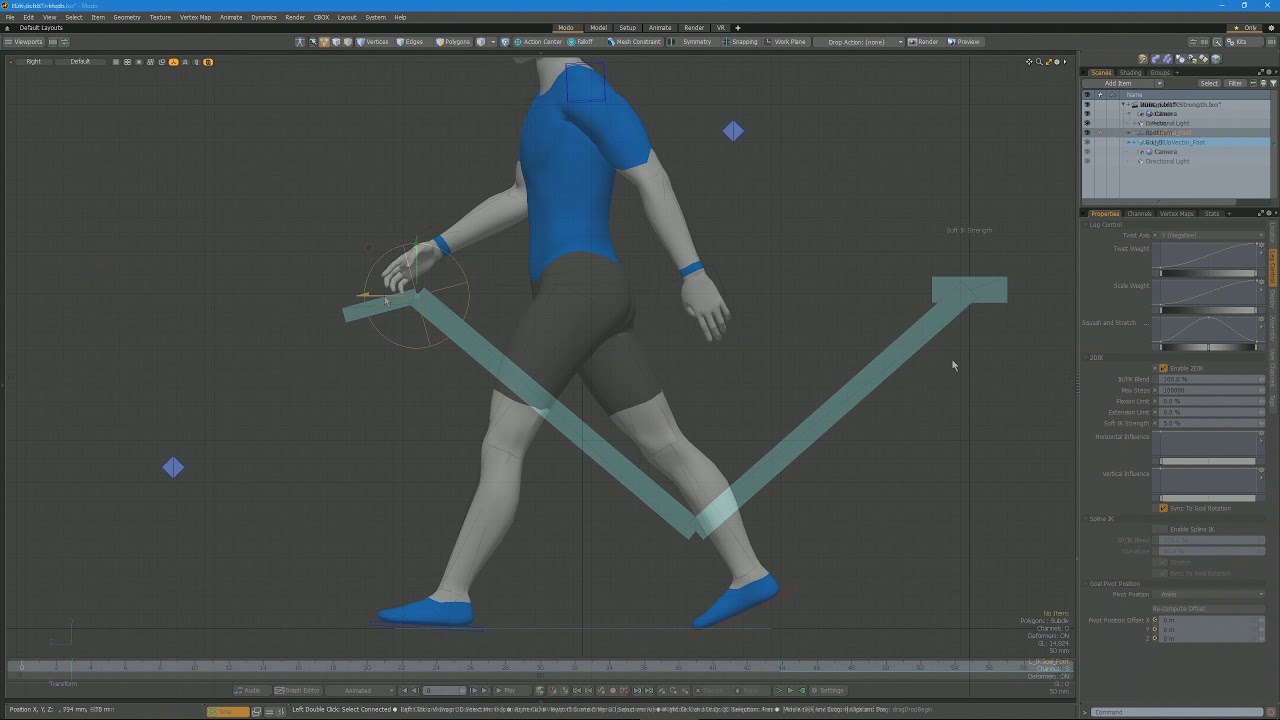
Task: Enable 2D IK checkbox
Action: click(1163, 368)
